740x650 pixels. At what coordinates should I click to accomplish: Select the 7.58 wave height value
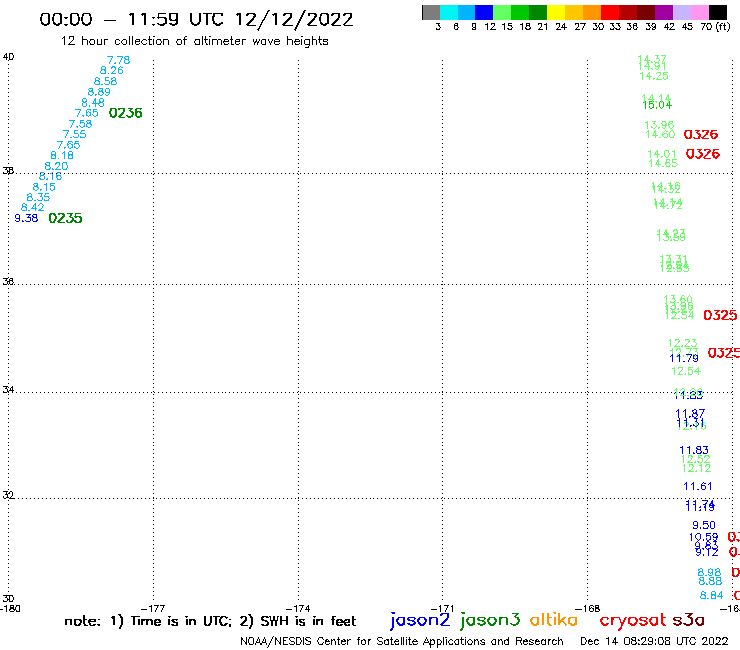click(80, 124)
